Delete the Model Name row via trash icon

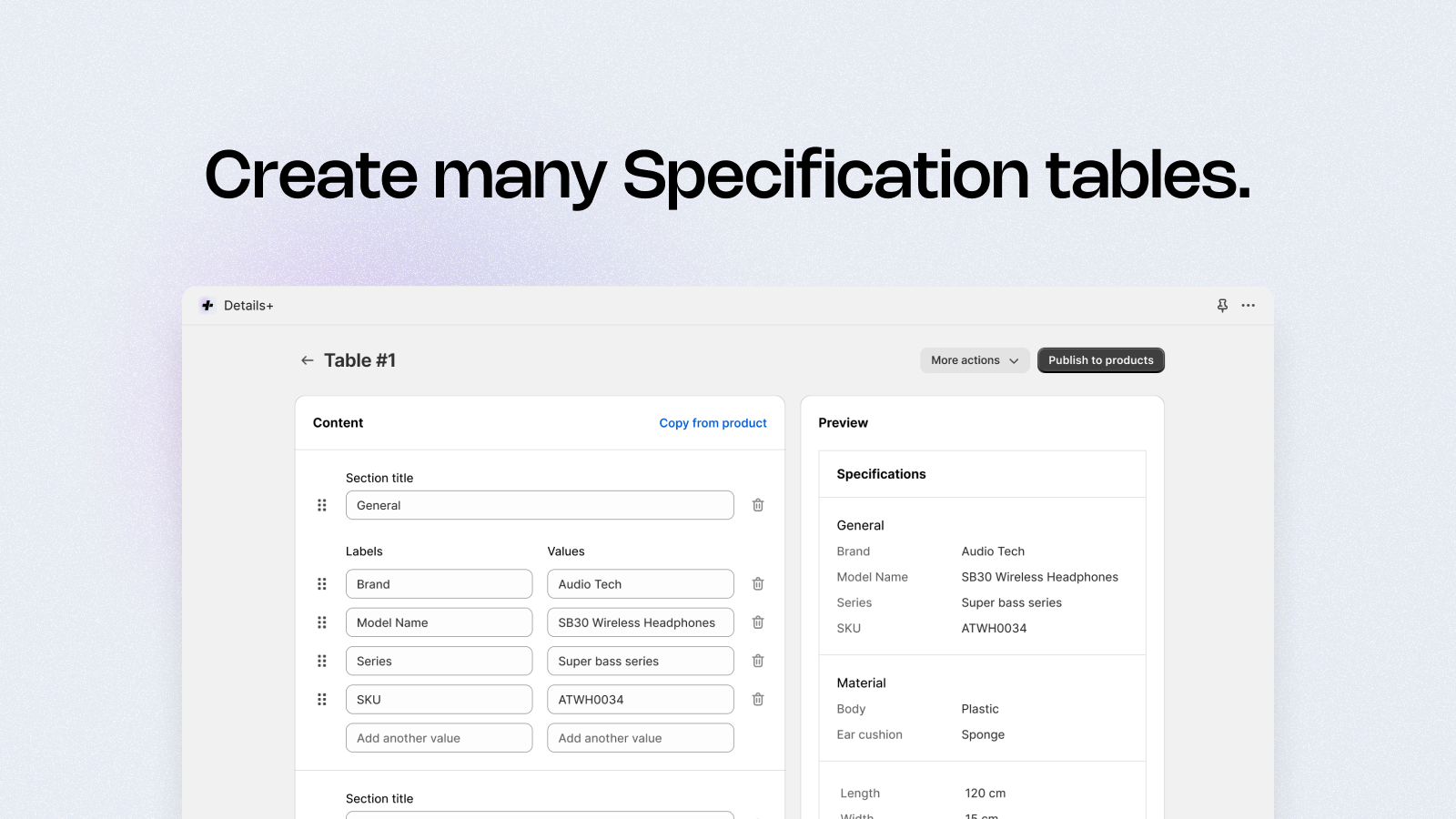point(757,622)
